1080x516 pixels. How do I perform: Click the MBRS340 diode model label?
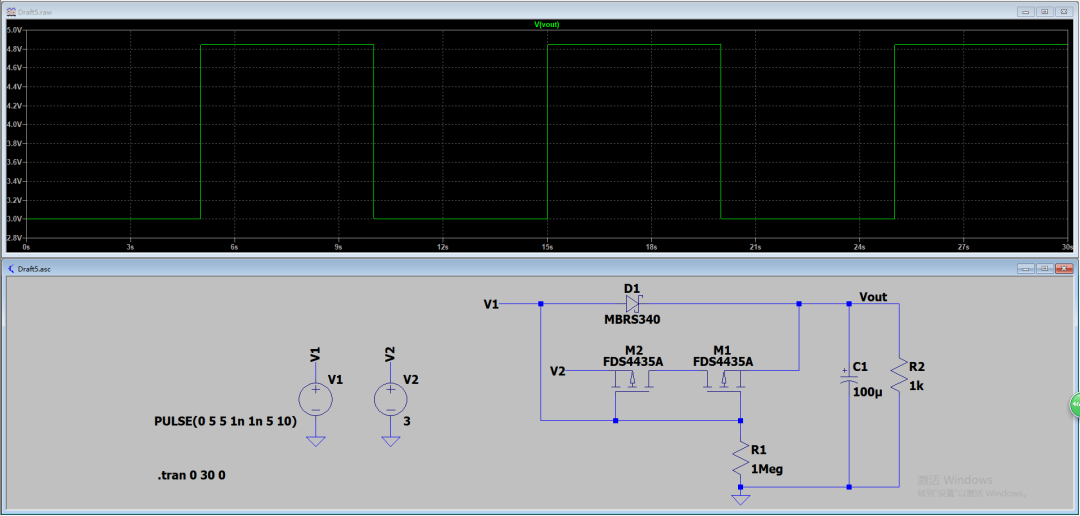click(630, 321)
